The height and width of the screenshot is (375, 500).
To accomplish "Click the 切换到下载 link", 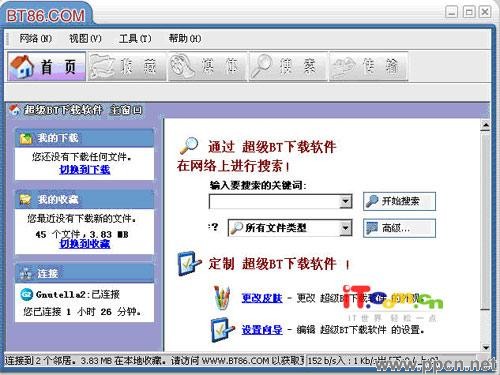I will (x=85, y=170).
